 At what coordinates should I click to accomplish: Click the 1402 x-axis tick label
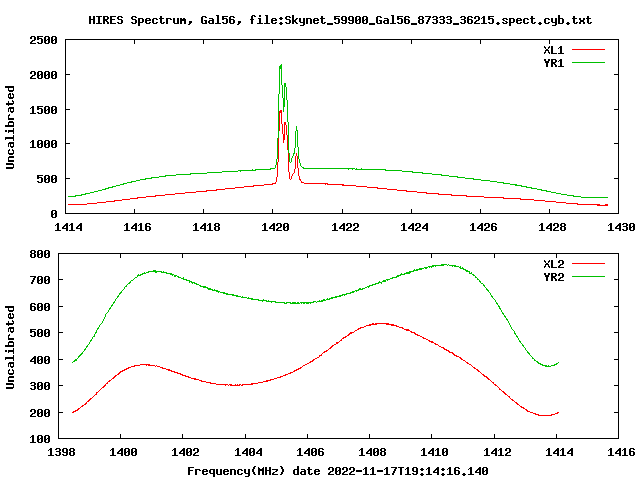(x=185, y=452)
